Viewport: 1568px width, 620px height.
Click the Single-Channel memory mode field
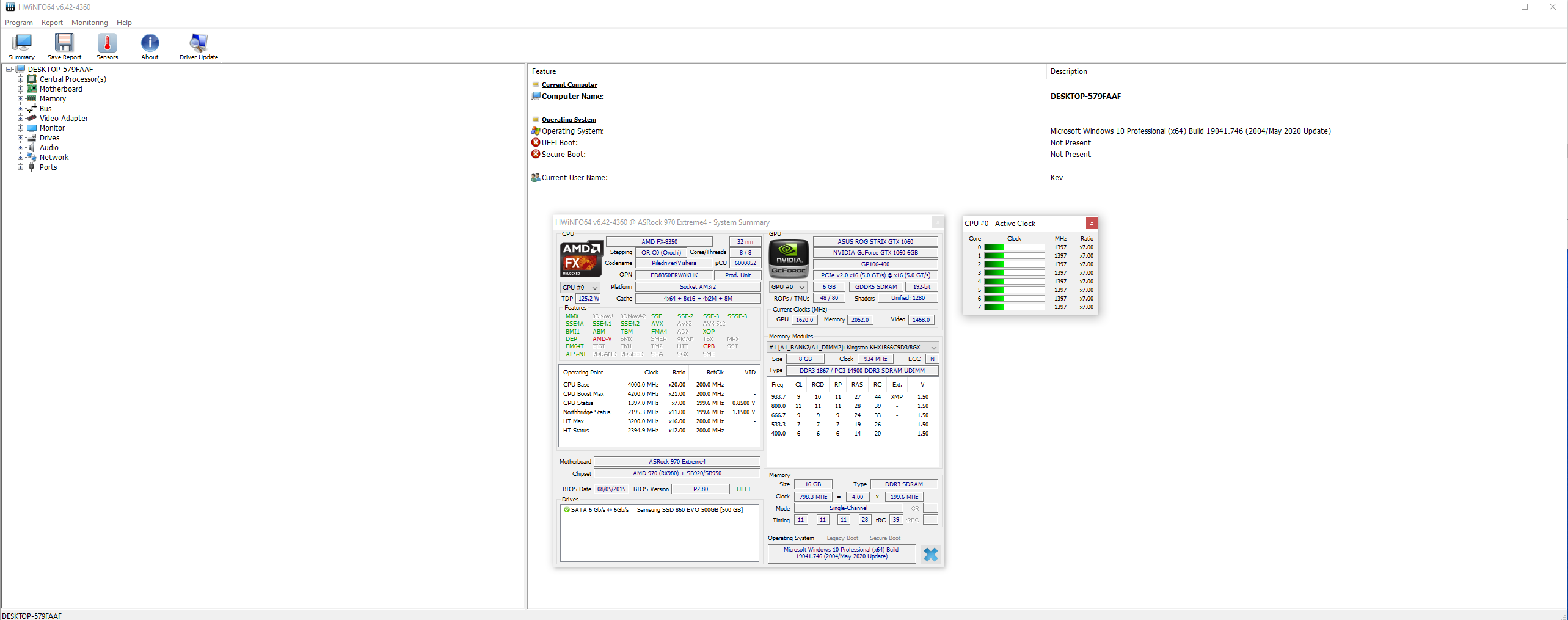click(848, 508)
